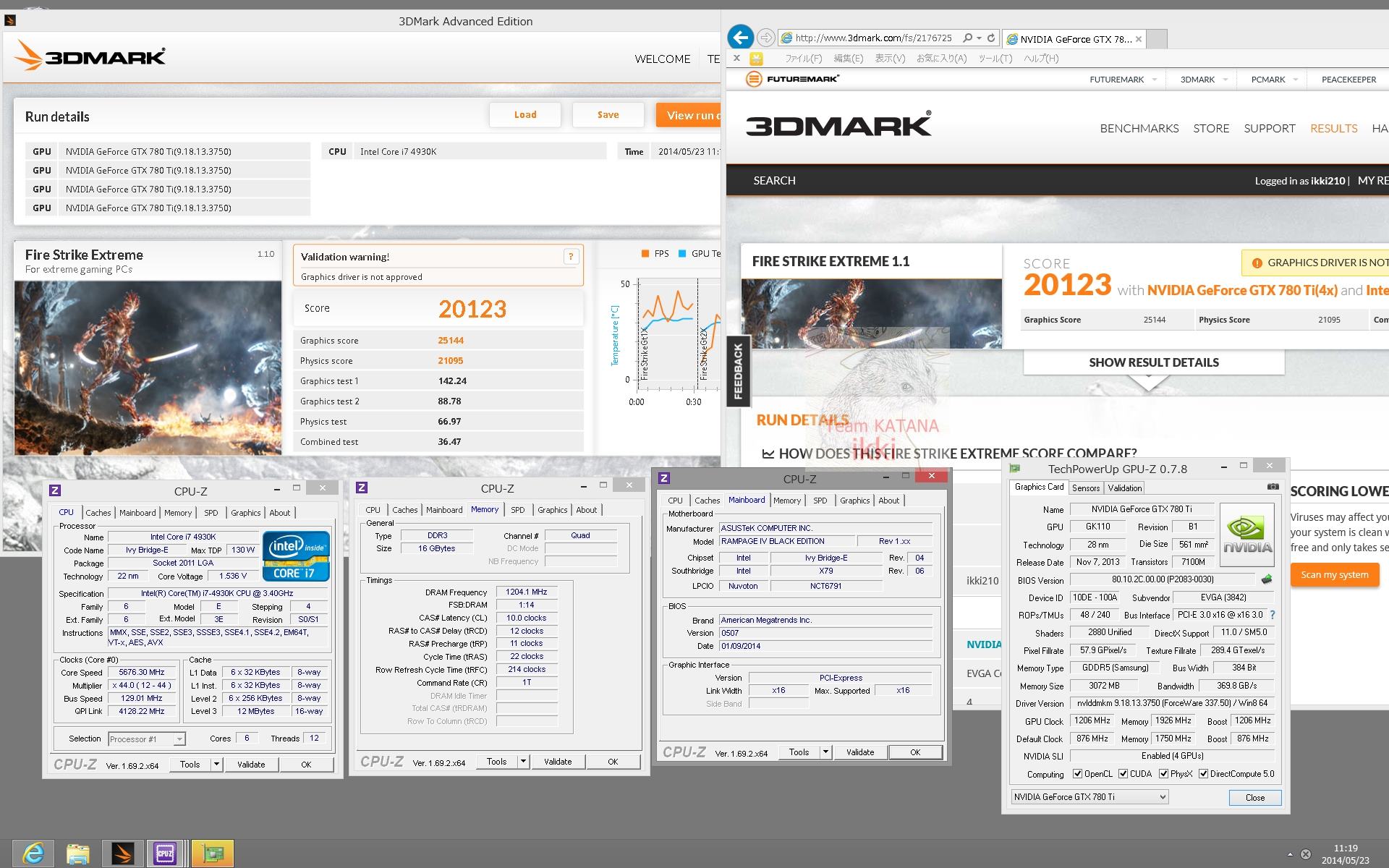This screenshot has width=1389, height=868.
Task: Click GPU-Z screenshot camera icon
Action: coord(1273,487)
